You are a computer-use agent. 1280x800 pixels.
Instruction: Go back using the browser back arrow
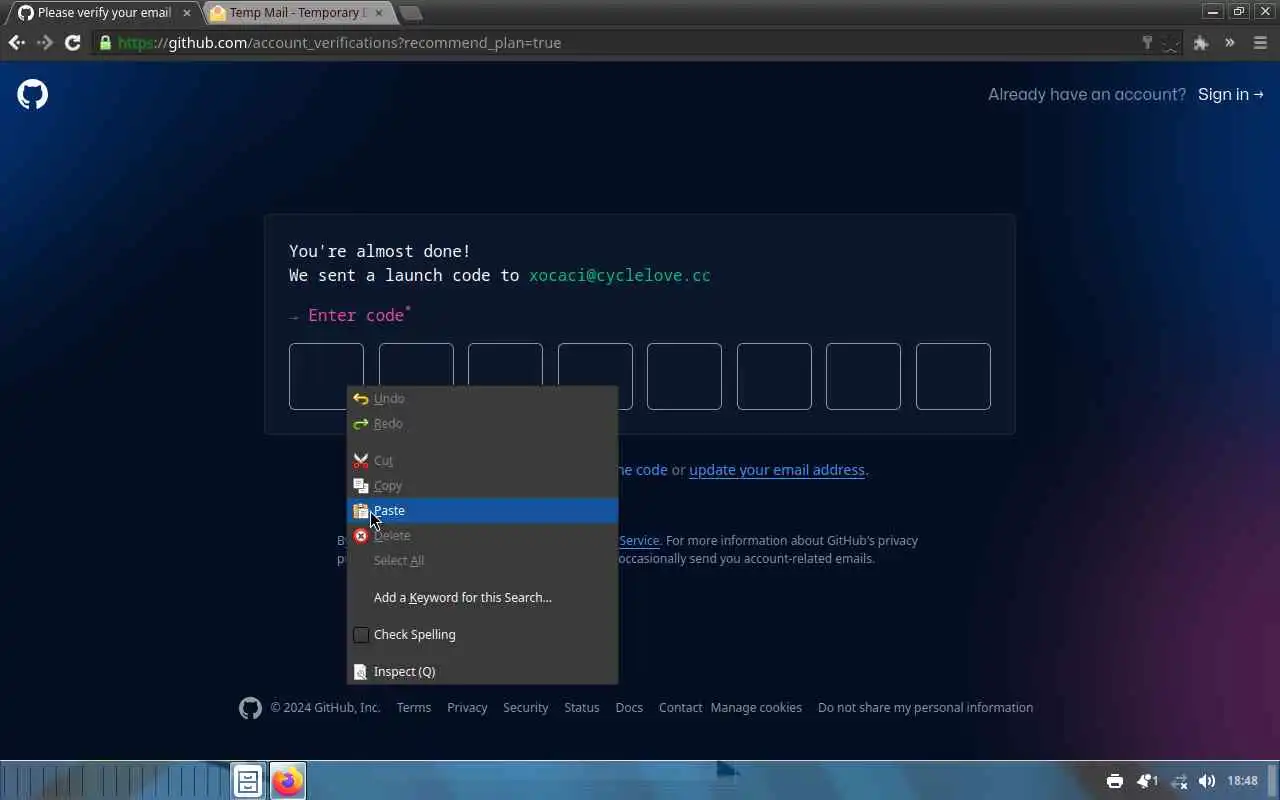(x=16, y=43)
